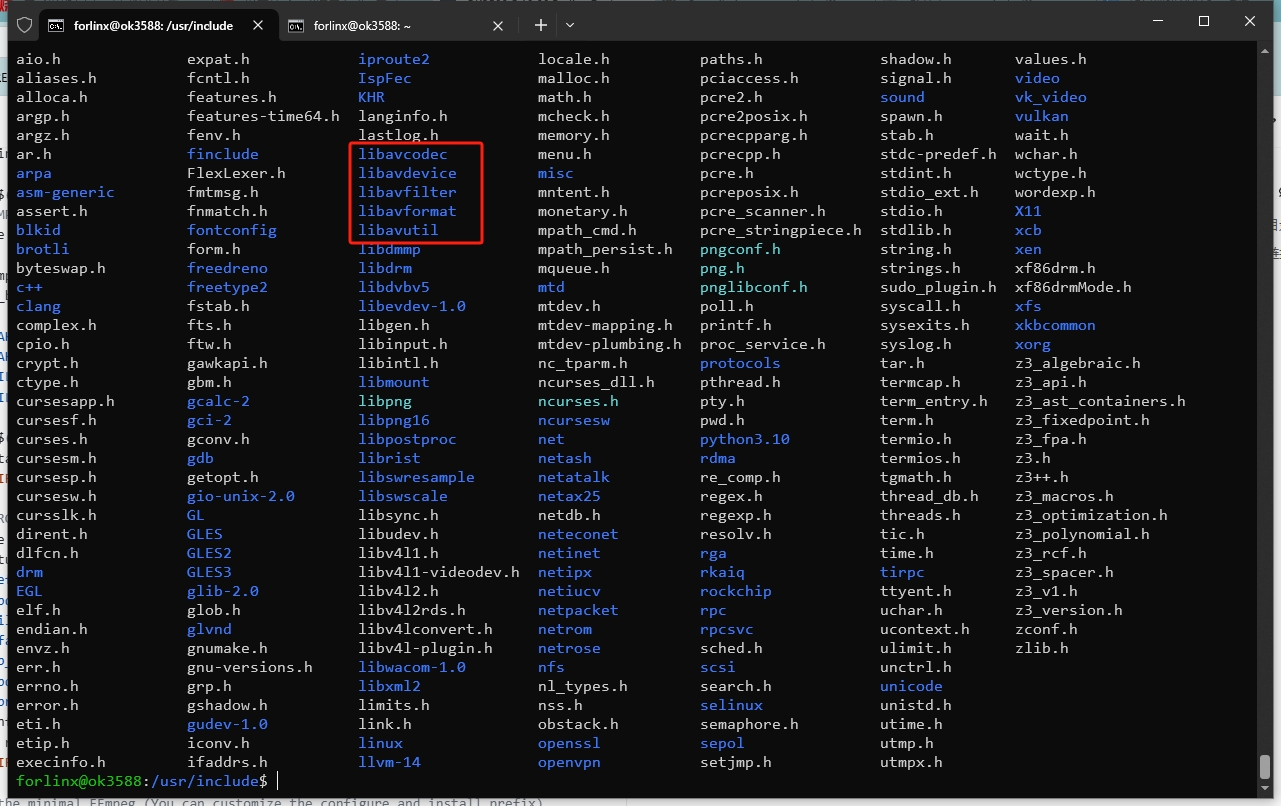This screenshot has width=1281, height=806.
Task: Click the selinux directory entry
Action: click(x=731, y=705)
